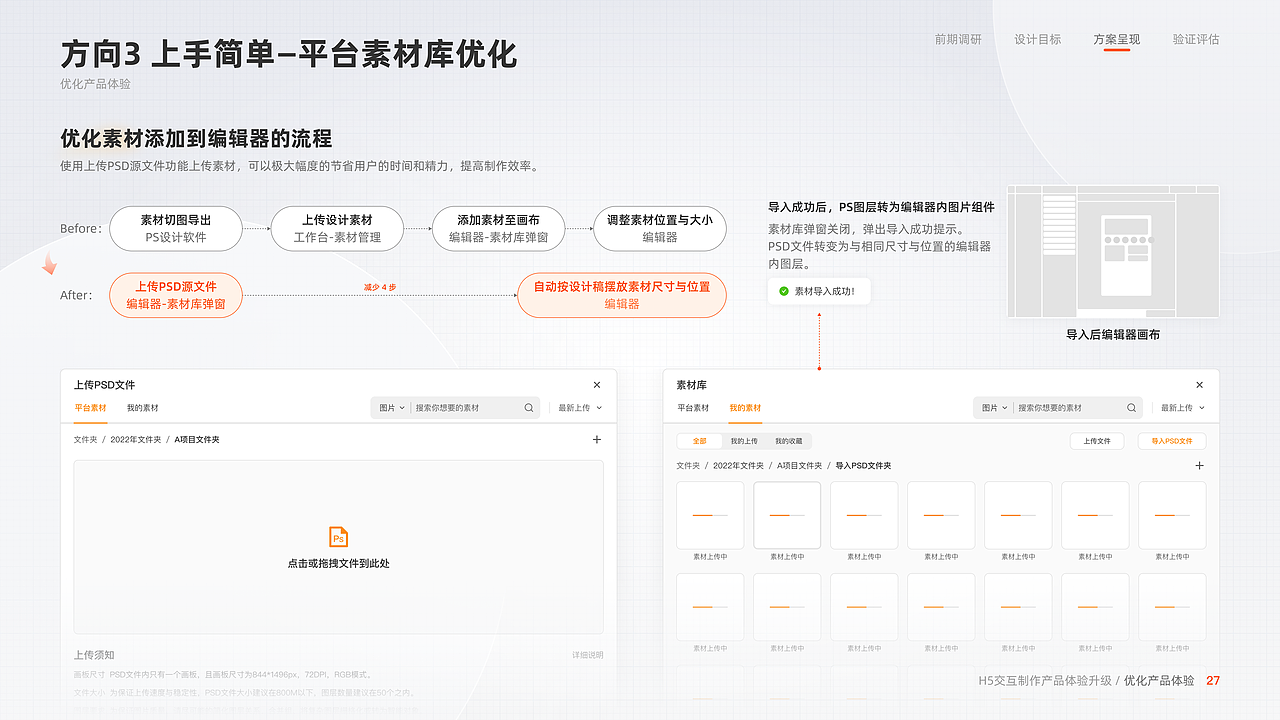Click 方案呈现 in top navigation
The image size is (1280, 720).
point(1117,40)
